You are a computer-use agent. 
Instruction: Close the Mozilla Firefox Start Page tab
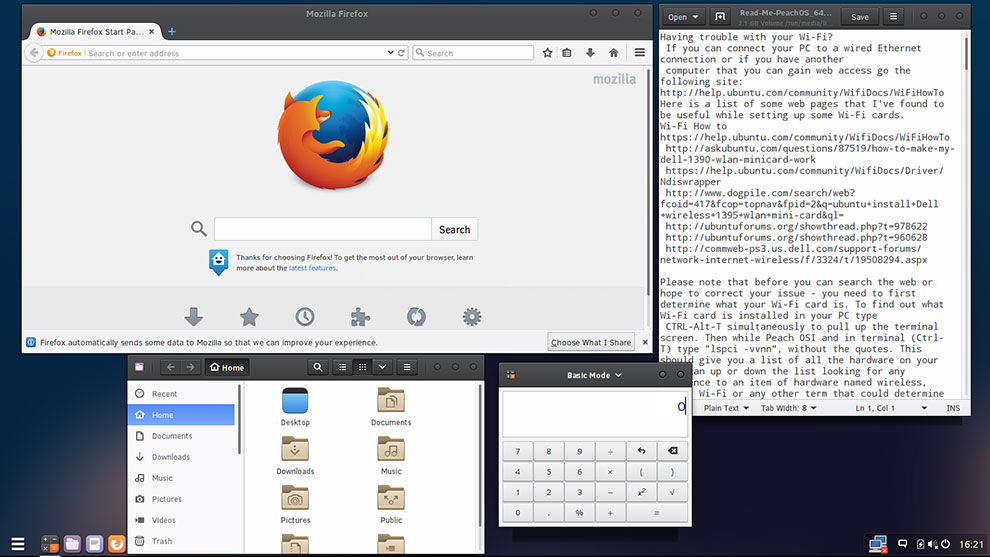pos(152,31)
